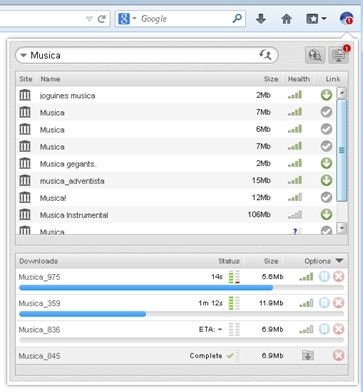Screen dimensions: 363x392
Task: Select the Musica Instrumental result
Action: (x=74, y=215)
